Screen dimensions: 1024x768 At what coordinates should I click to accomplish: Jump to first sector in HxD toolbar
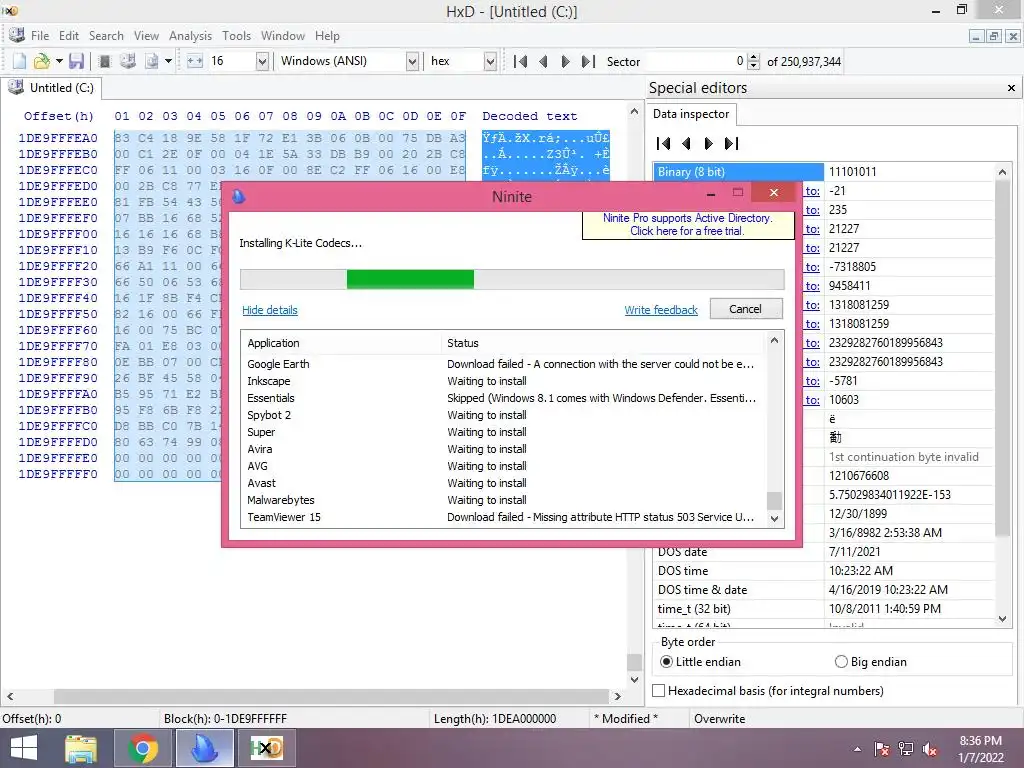[x=520, y=61]
